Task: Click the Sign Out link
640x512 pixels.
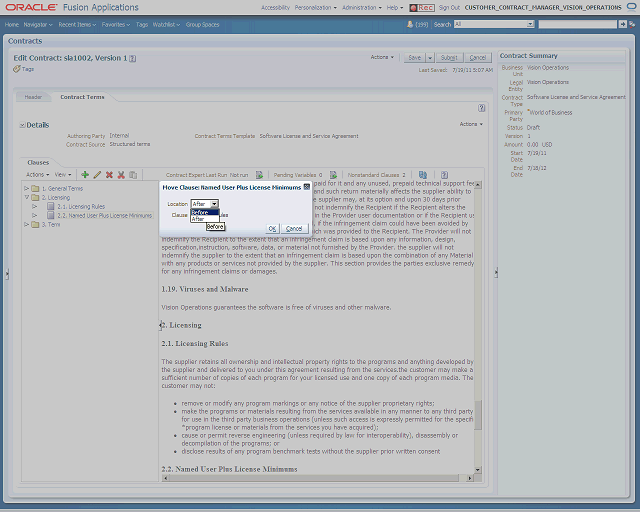Action: click(x=449, y=7)
